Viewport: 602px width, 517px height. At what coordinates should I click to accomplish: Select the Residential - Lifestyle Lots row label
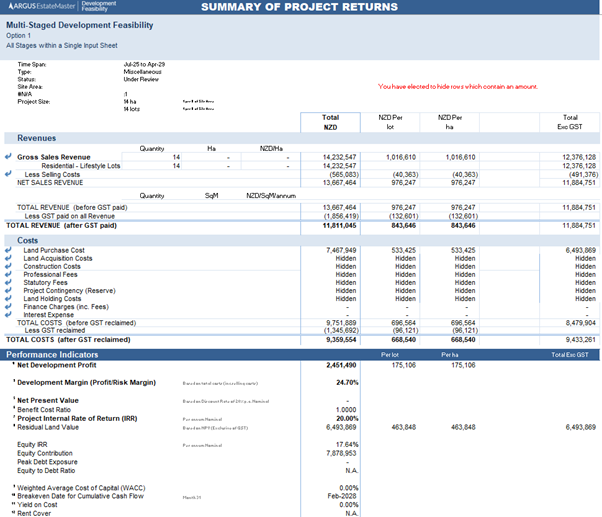pos(81,166)
